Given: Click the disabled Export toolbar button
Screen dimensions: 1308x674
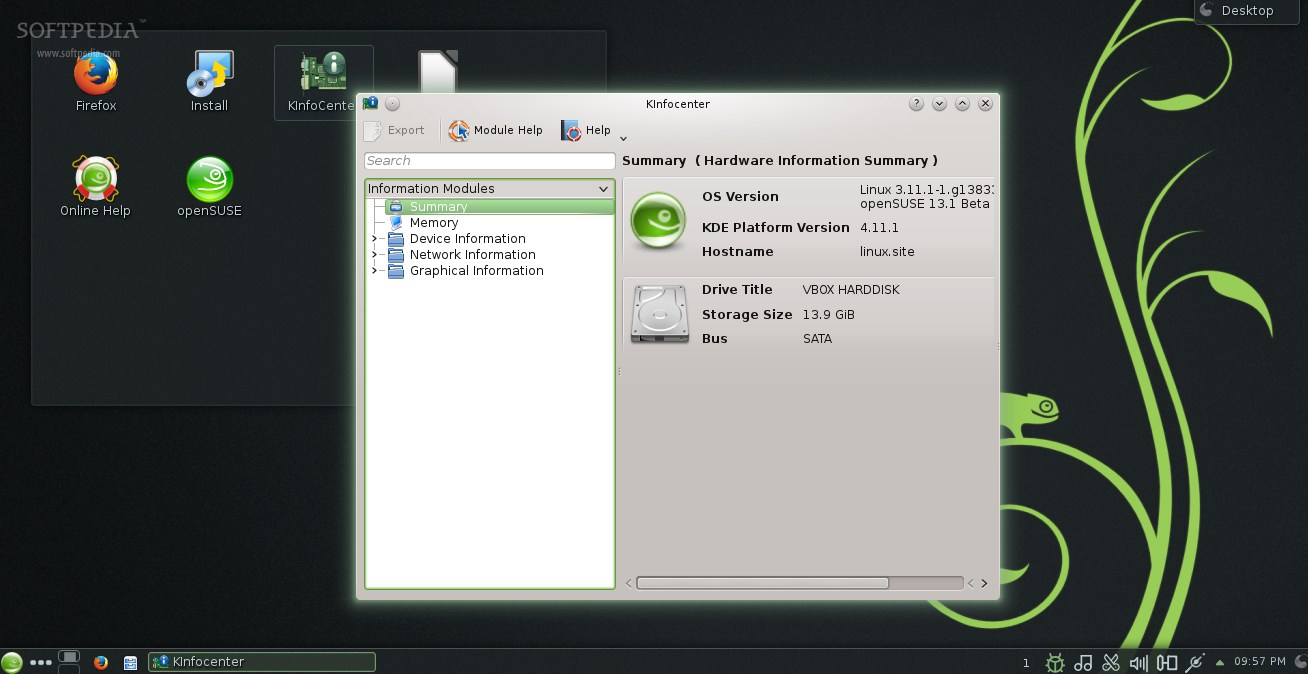Looking at the screenshot, I should coord(394,130).
